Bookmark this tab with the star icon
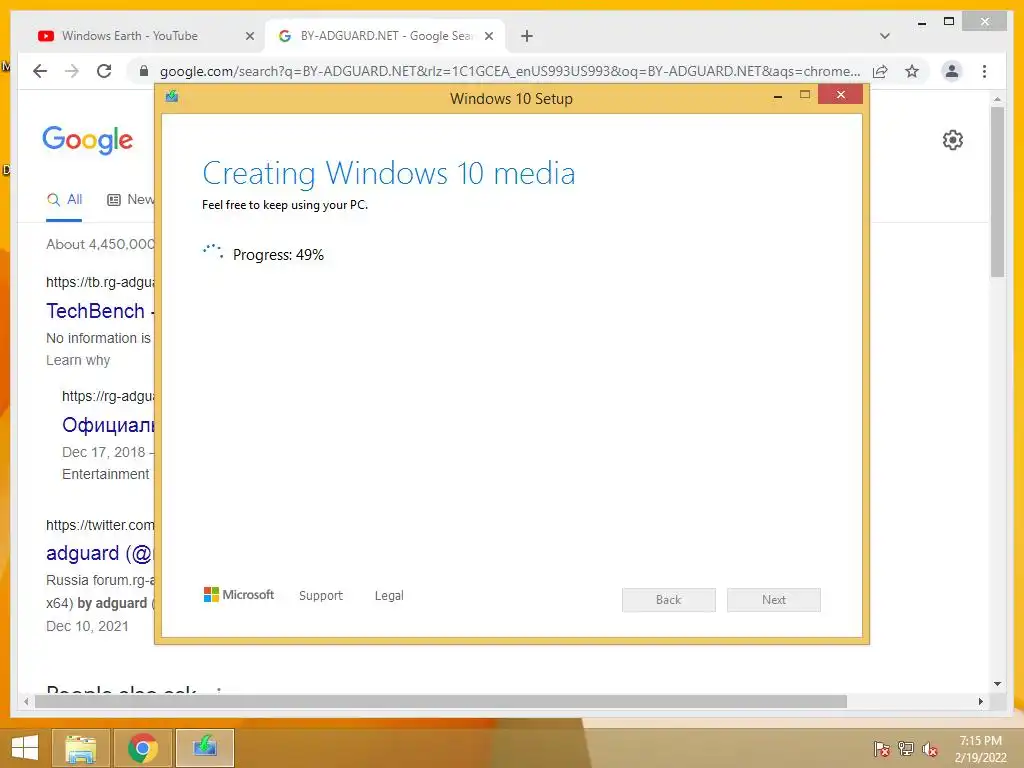This screenshot has width=1024, height=768. click(912, 71)
